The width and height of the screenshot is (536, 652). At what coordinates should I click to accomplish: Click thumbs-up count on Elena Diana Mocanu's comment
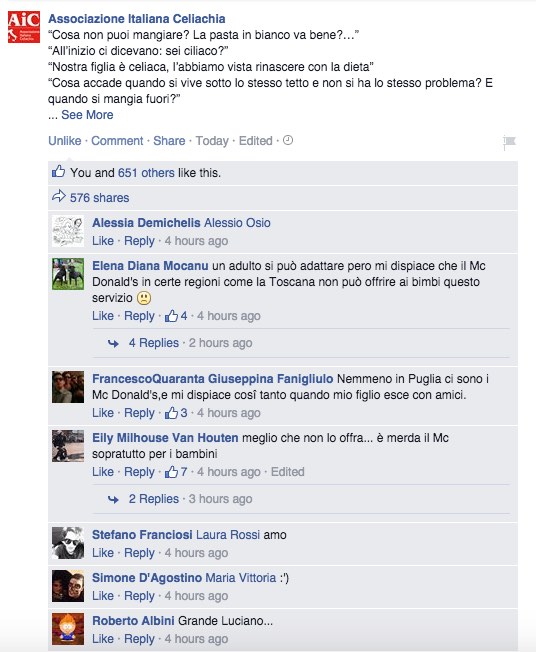click(x=176, y=316)
